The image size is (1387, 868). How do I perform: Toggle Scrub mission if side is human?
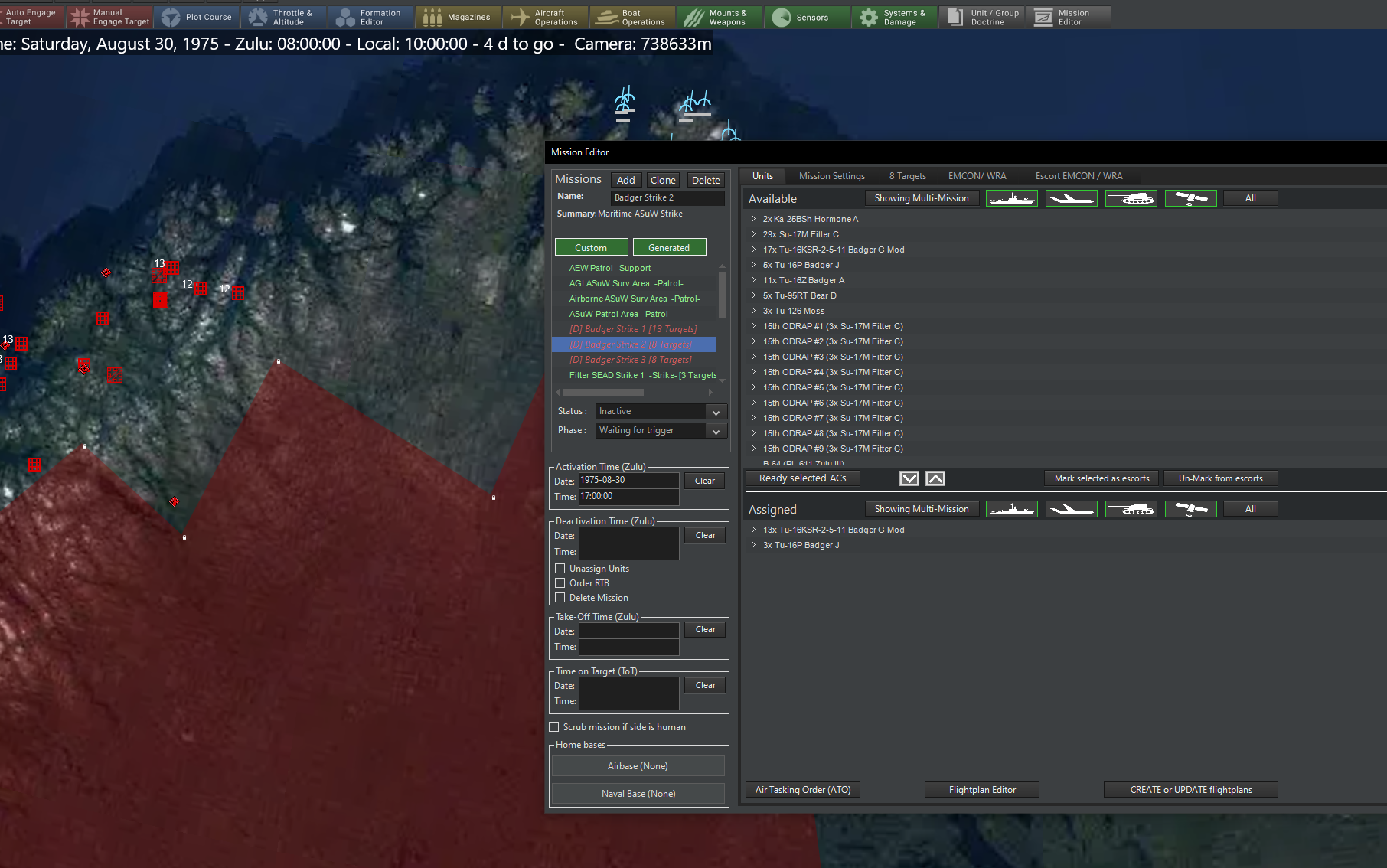click(554, 727)
